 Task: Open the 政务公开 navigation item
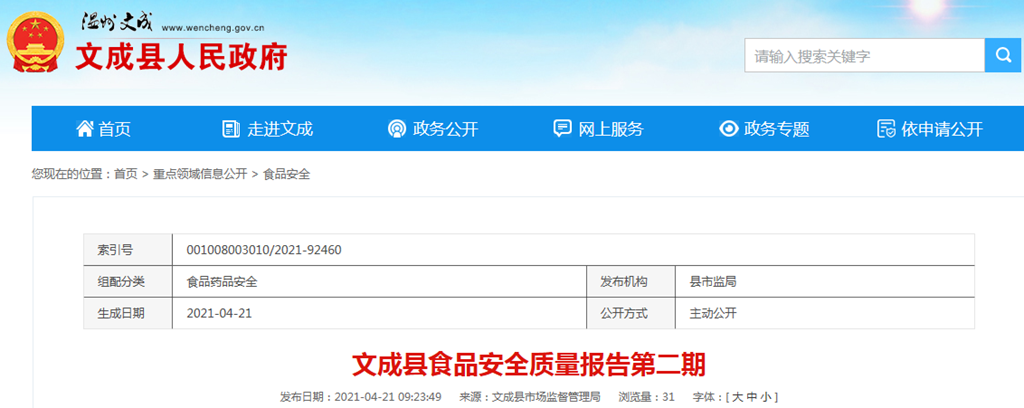pyautogui.click(x=432, y=129)
